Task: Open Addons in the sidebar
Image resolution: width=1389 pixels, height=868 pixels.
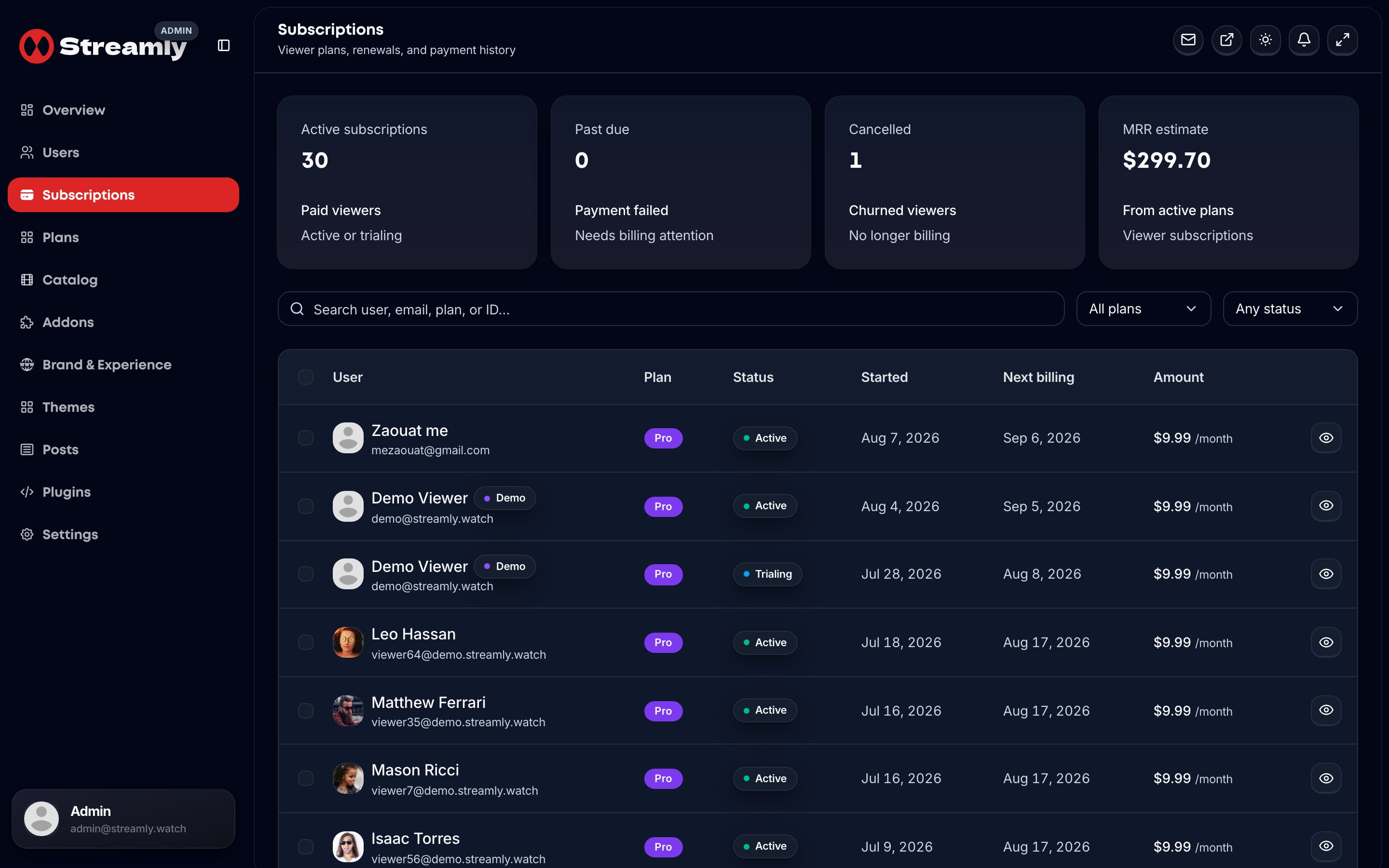Action: tap(123, 322)
